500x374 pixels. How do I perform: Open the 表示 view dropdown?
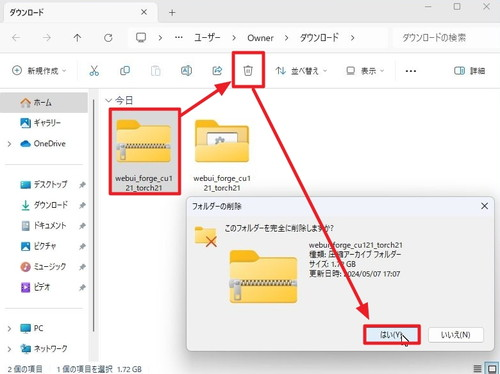tap(365, 71)
